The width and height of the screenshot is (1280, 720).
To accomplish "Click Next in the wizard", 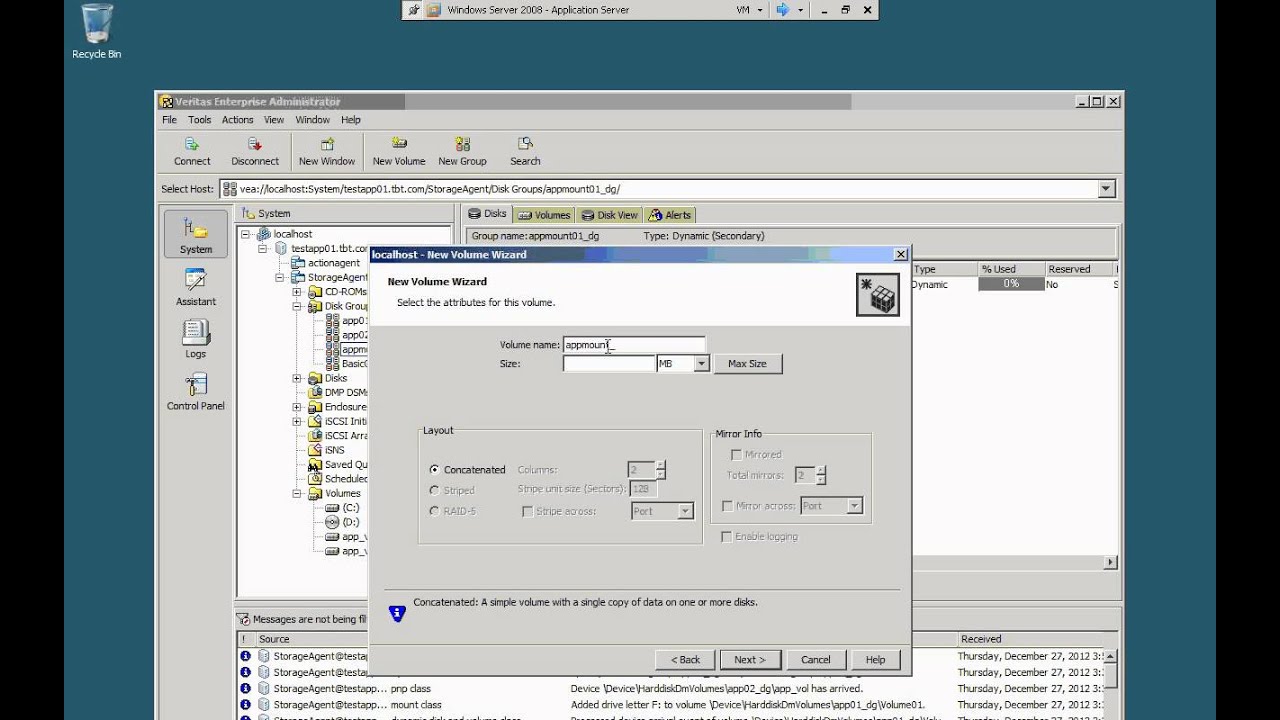I will tap(749, 660).
